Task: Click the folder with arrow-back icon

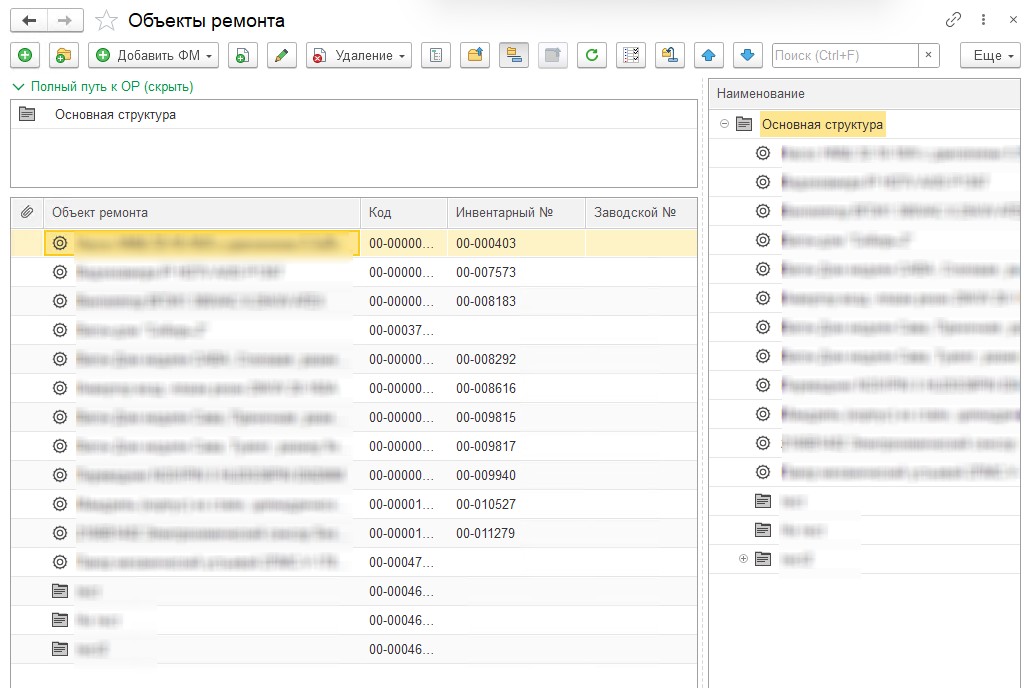Action: [669, 55]
